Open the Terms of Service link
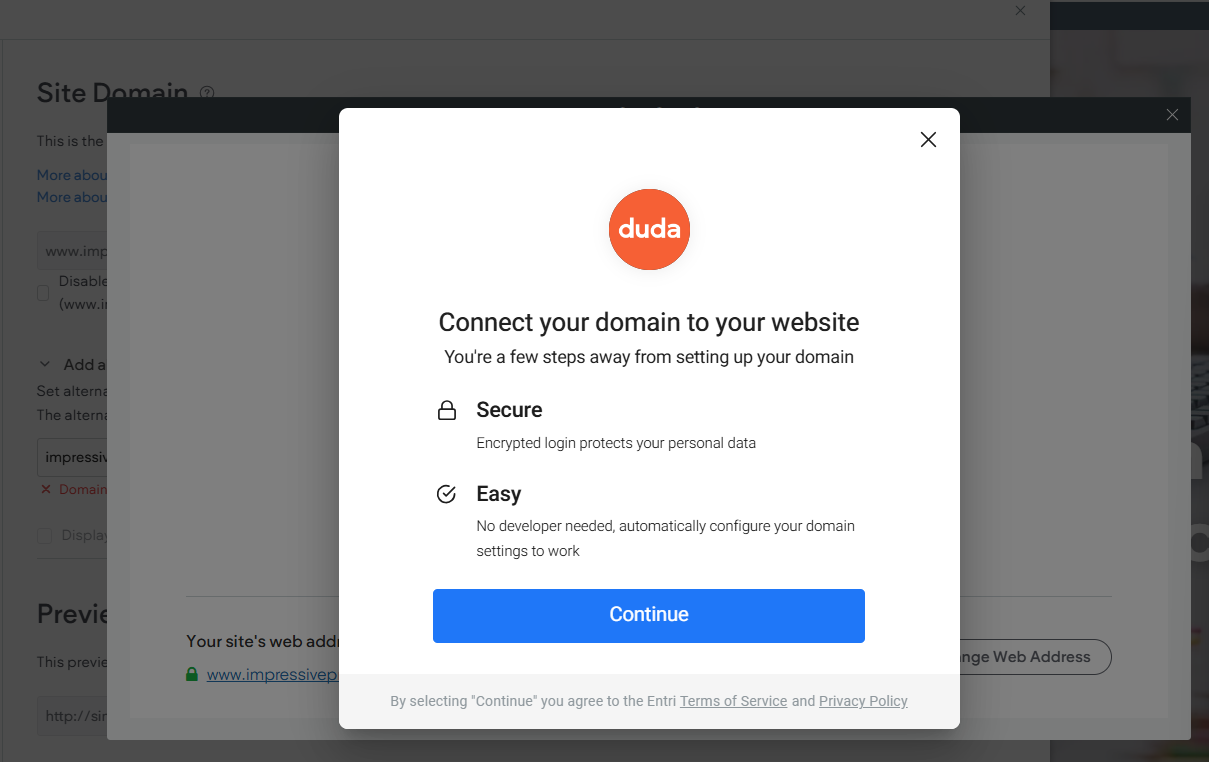 tap(733, 701)
